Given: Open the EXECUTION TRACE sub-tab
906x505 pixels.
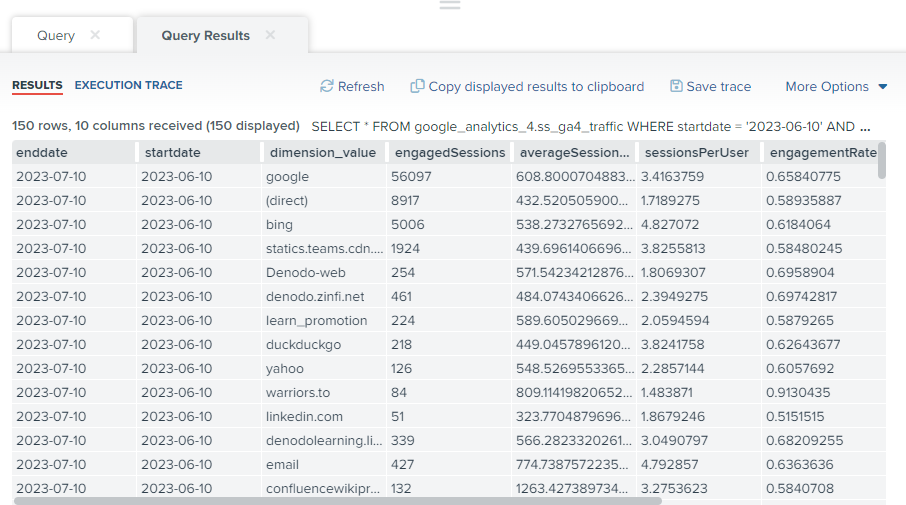Looking at the screenshot, I should [128, 86].
